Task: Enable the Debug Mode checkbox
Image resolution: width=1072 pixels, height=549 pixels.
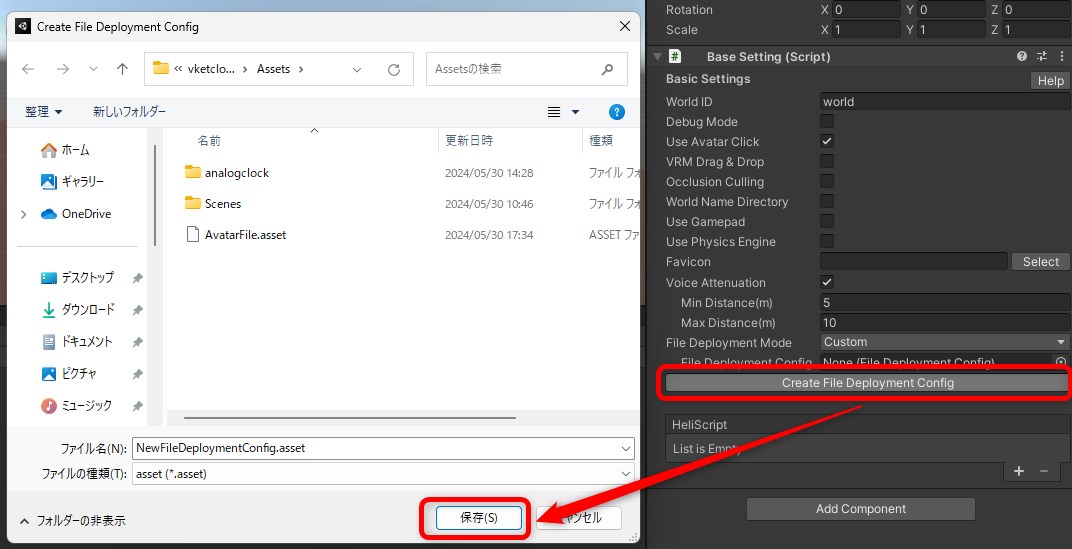Action: point(827,121)
